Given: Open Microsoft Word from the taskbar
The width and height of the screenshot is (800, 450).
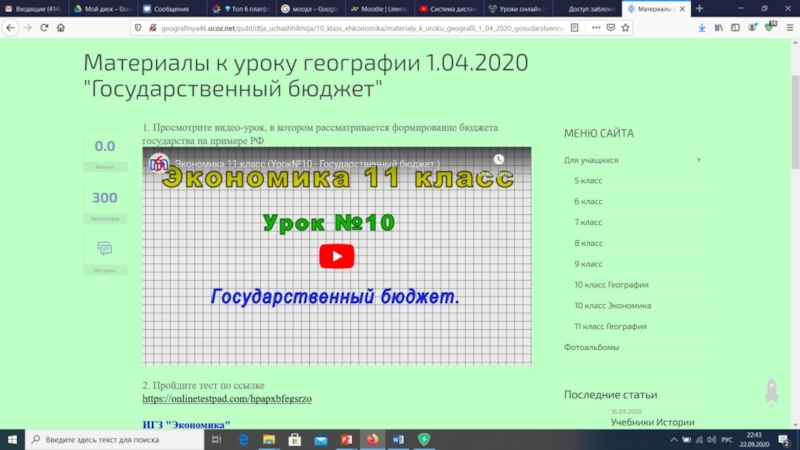Looking at the screenshot, I should (397, 439).
